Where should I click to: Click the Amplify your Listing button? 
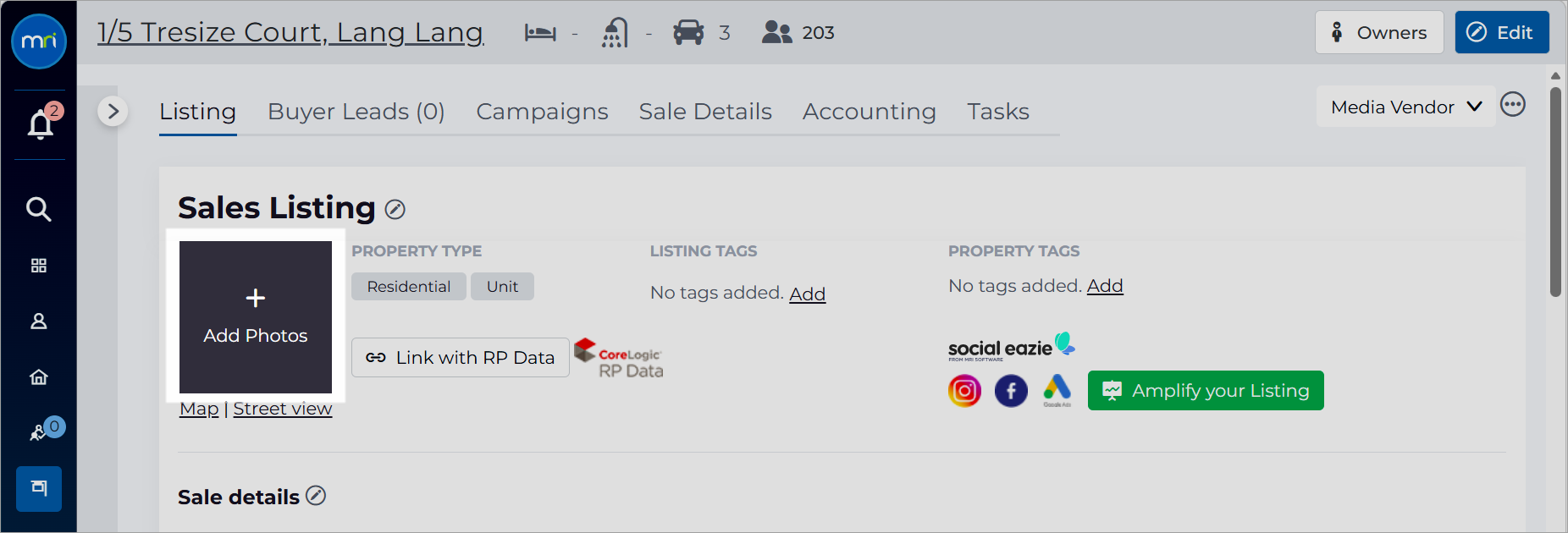point(1206,390)
